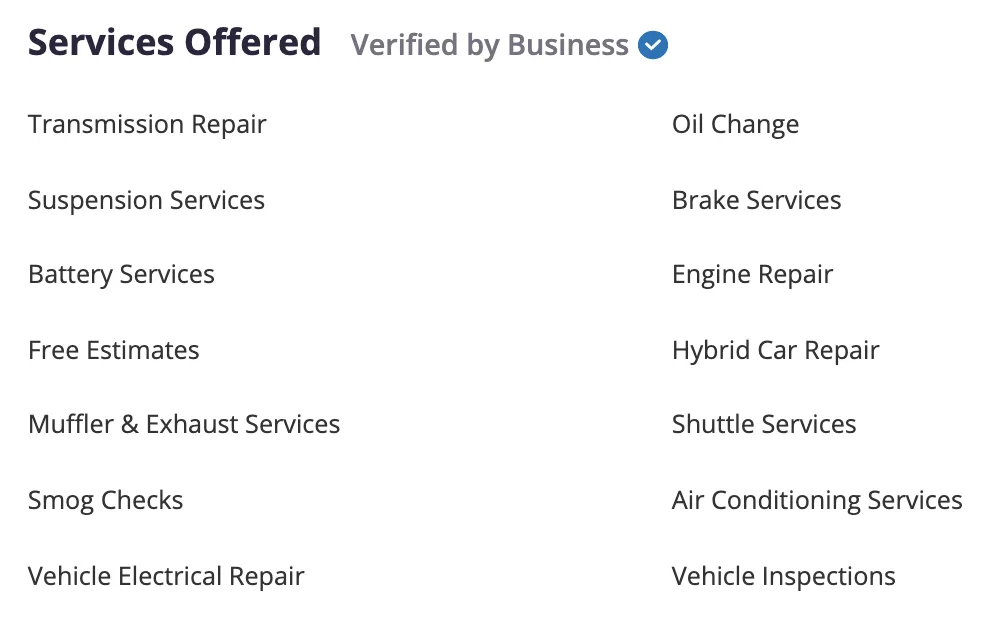Click the Free Estimates entry
Screen dimensions: 986x630
tap(114, 350)
